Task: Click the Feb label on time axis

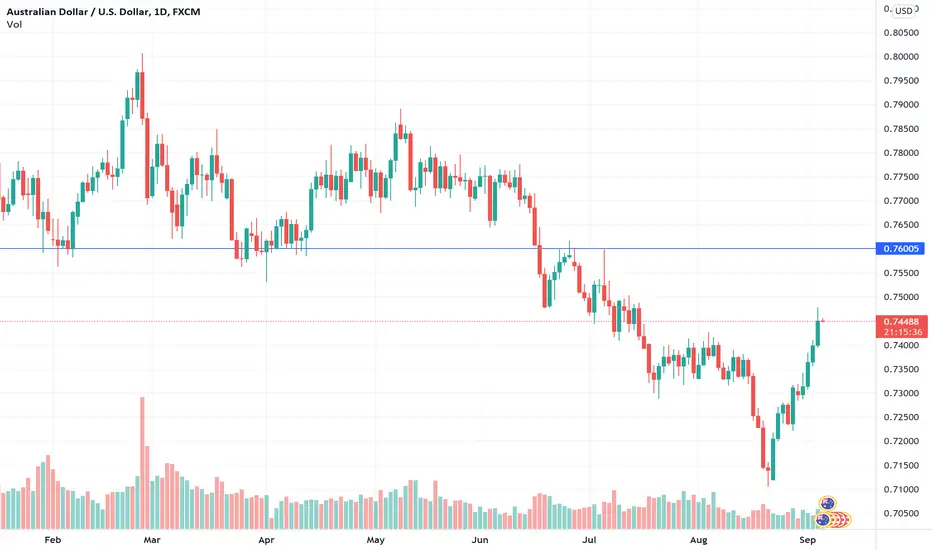Action: pos(53,540)
